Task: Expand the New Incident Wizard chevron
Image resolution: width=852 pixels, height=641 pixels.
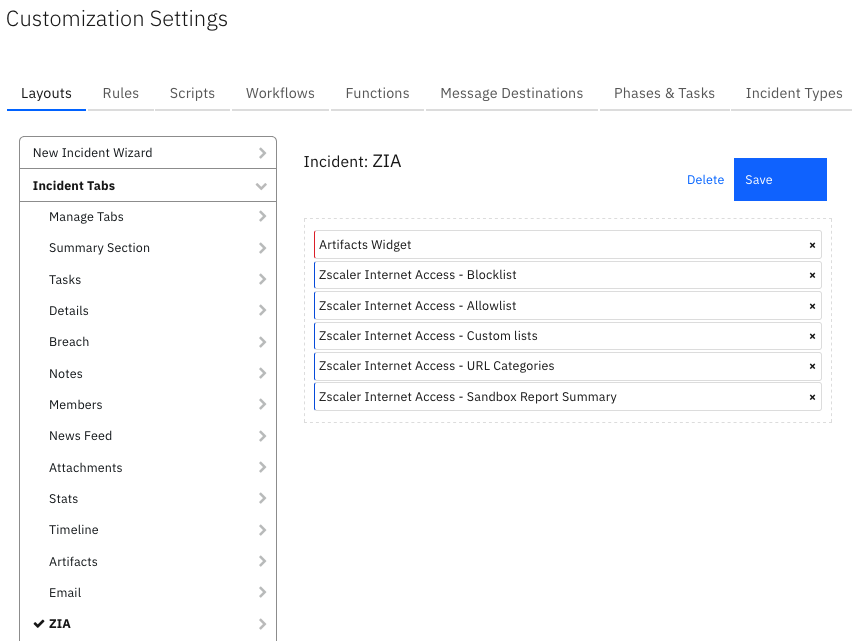Action: [x=262, y=153]
